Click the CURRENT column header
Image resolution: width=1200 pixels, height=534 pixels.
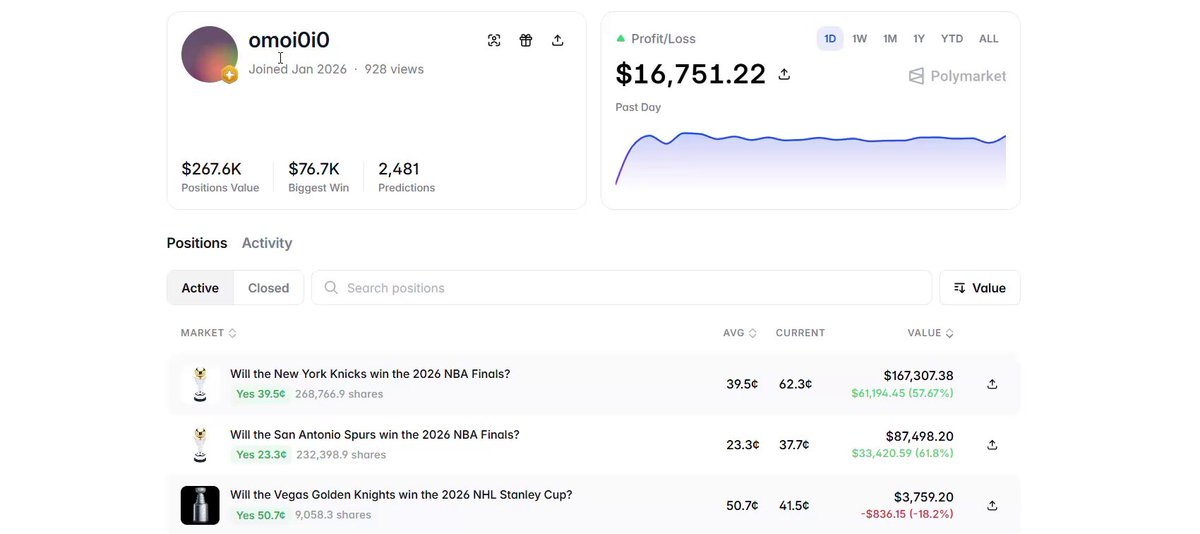tap(800, 333)
